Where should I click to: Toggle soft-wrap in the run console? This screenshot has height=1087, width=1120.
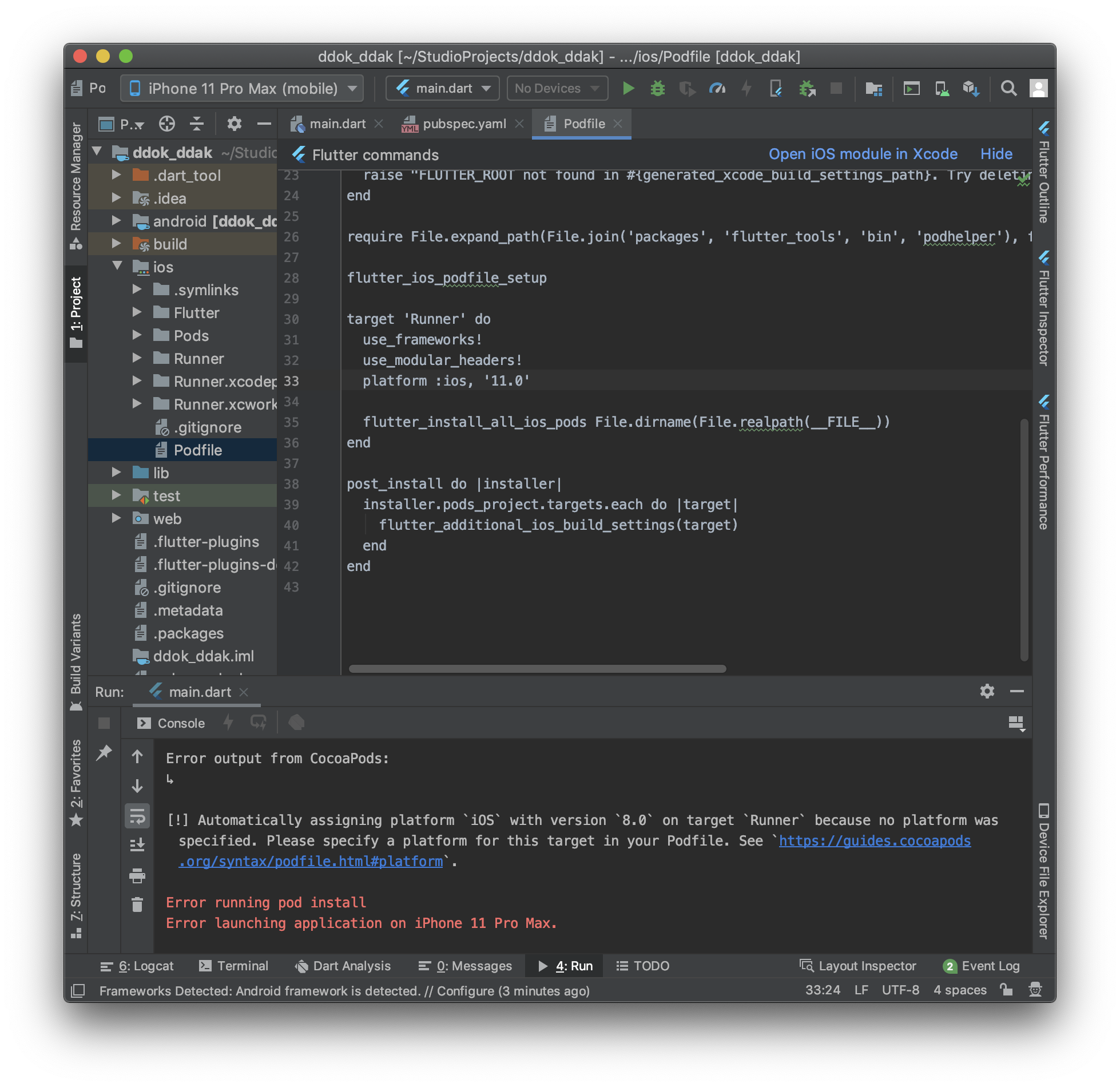coord(137,816)
